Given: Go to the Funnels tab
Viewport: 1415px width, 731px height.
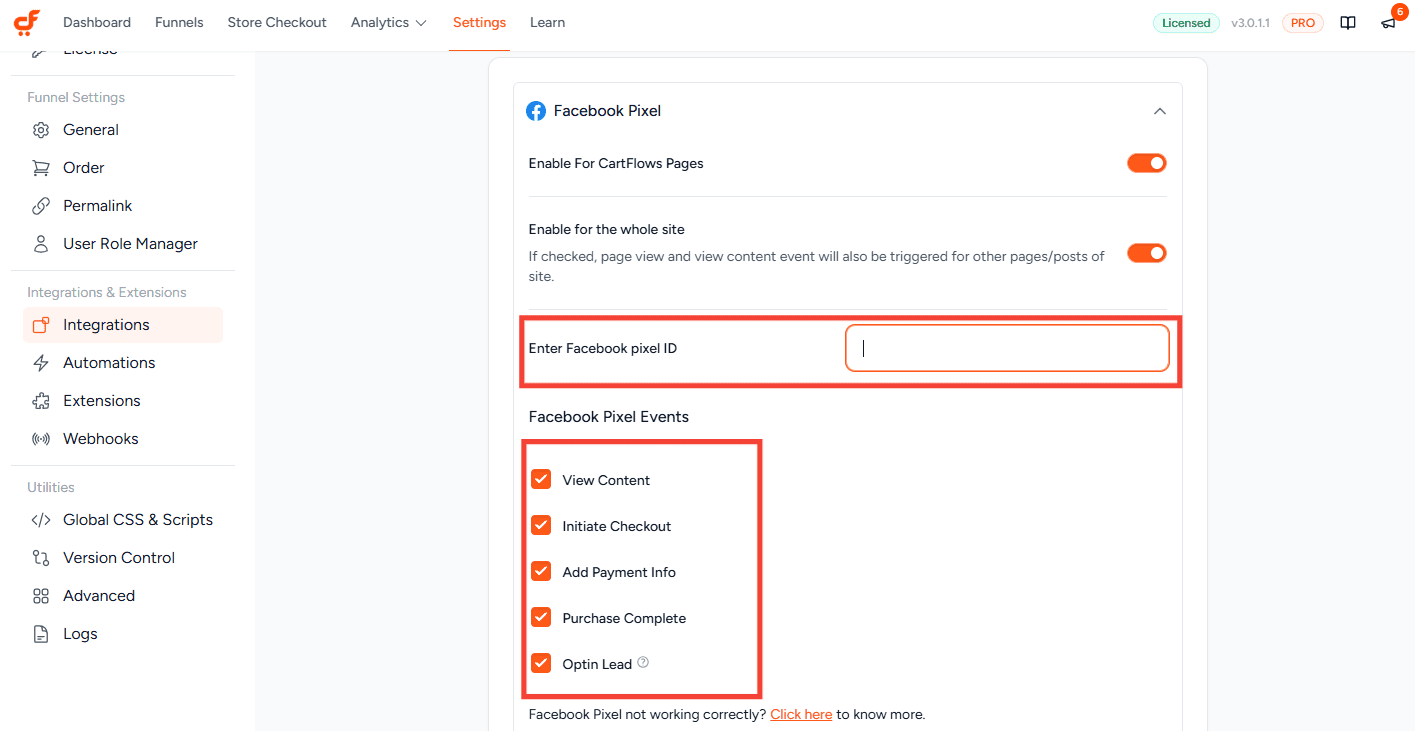Looking at the screenshot, I should pyautogui.click(x=179, y=22).
